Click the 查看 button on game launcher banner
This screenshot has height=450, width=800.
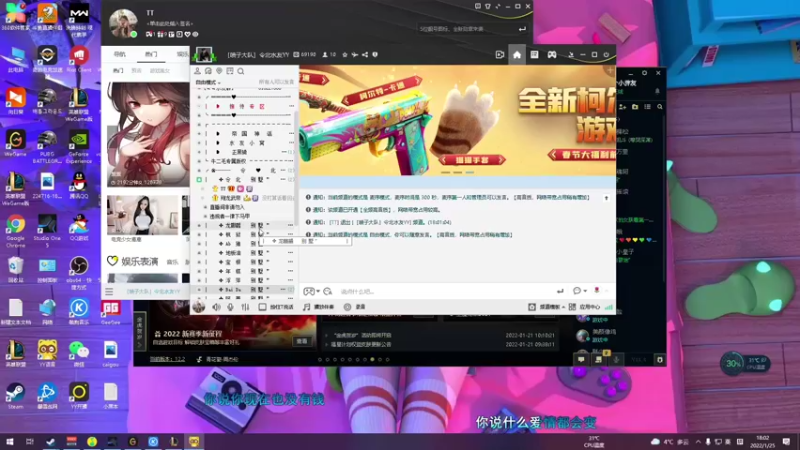(x=302, y=341)
